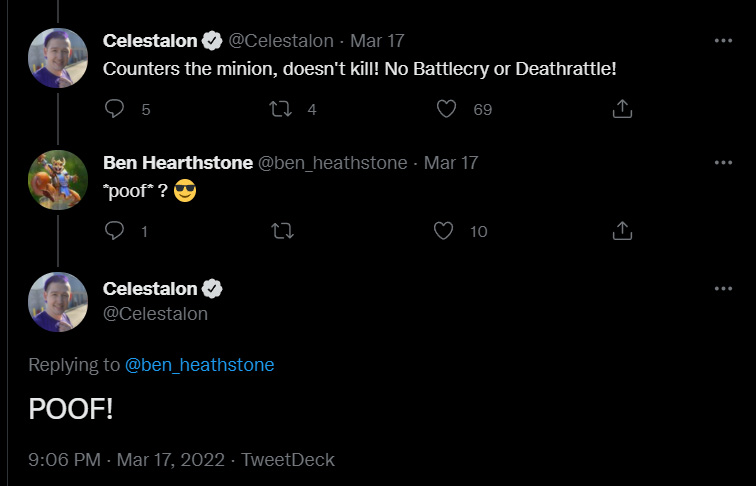The height and width of the screenshot is (486, 756).
Task: Reply to Celestalon's Counters the minion tweet
Action: click(x=115, y=109)
